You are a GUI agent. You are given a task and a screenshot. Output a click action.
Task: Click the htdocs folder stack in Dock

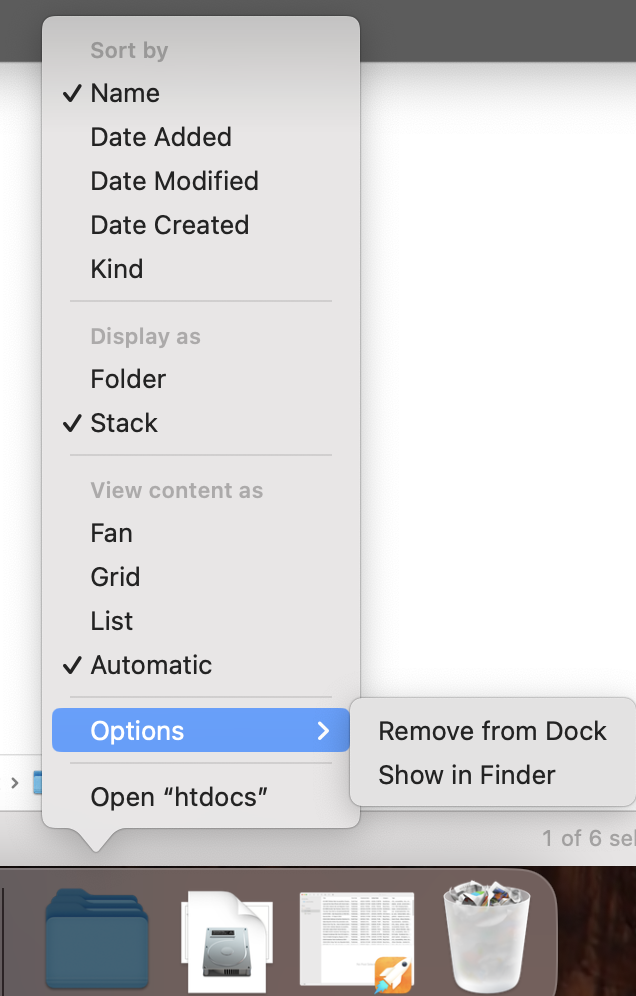96,931
